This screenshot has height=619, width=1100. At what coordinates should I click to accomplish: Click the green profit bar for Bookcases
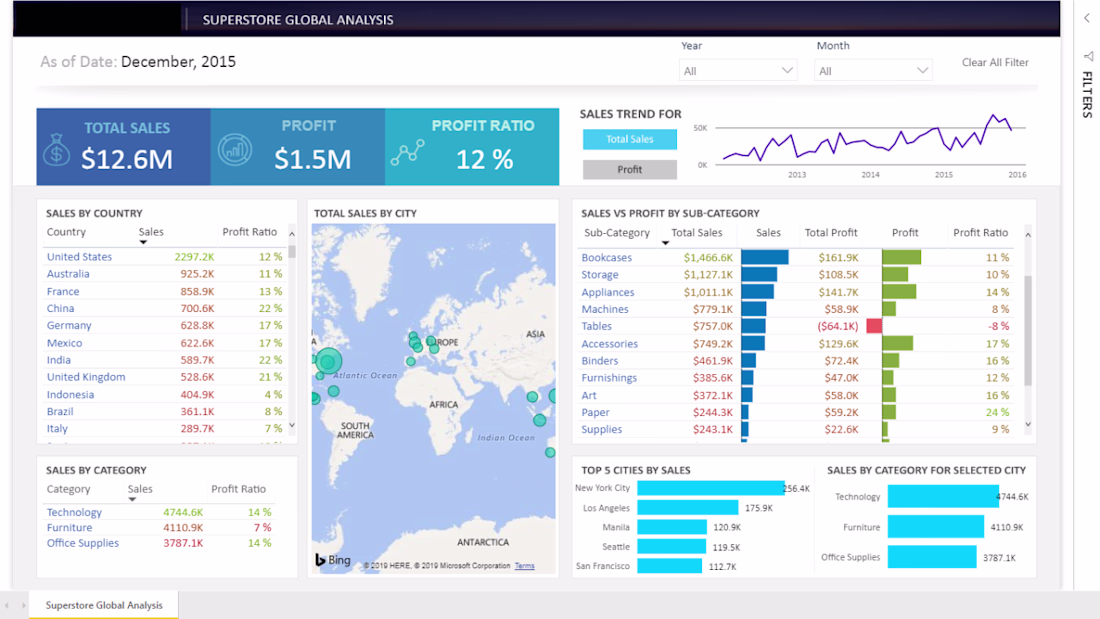coord(901,258)
